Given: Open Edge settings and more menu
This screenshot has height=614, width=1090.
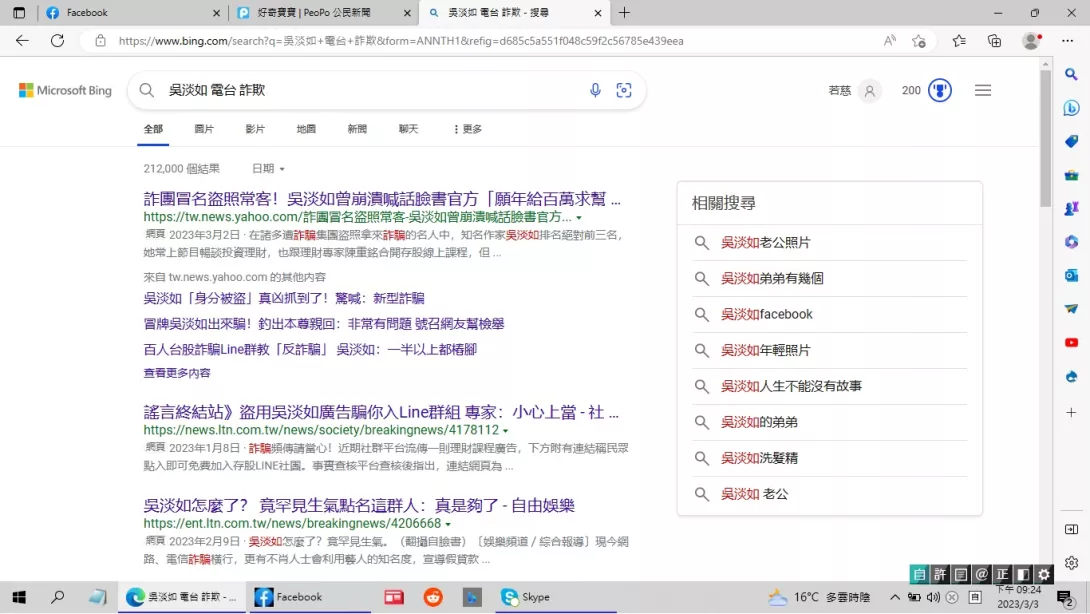Looking at the screenshot, I should (1068, 41).
